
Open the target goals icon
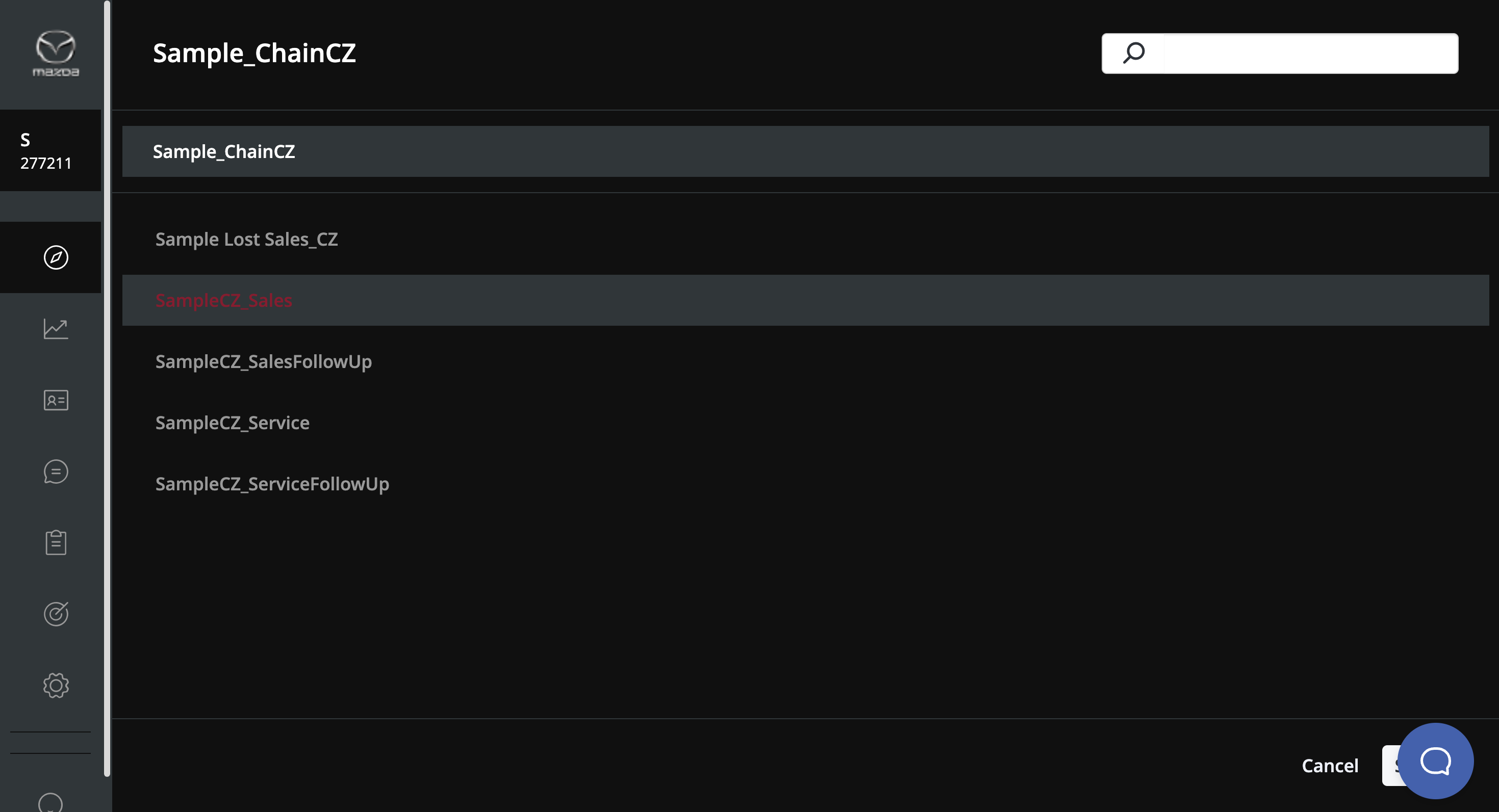pyautogui.click(x=56, y=614)
